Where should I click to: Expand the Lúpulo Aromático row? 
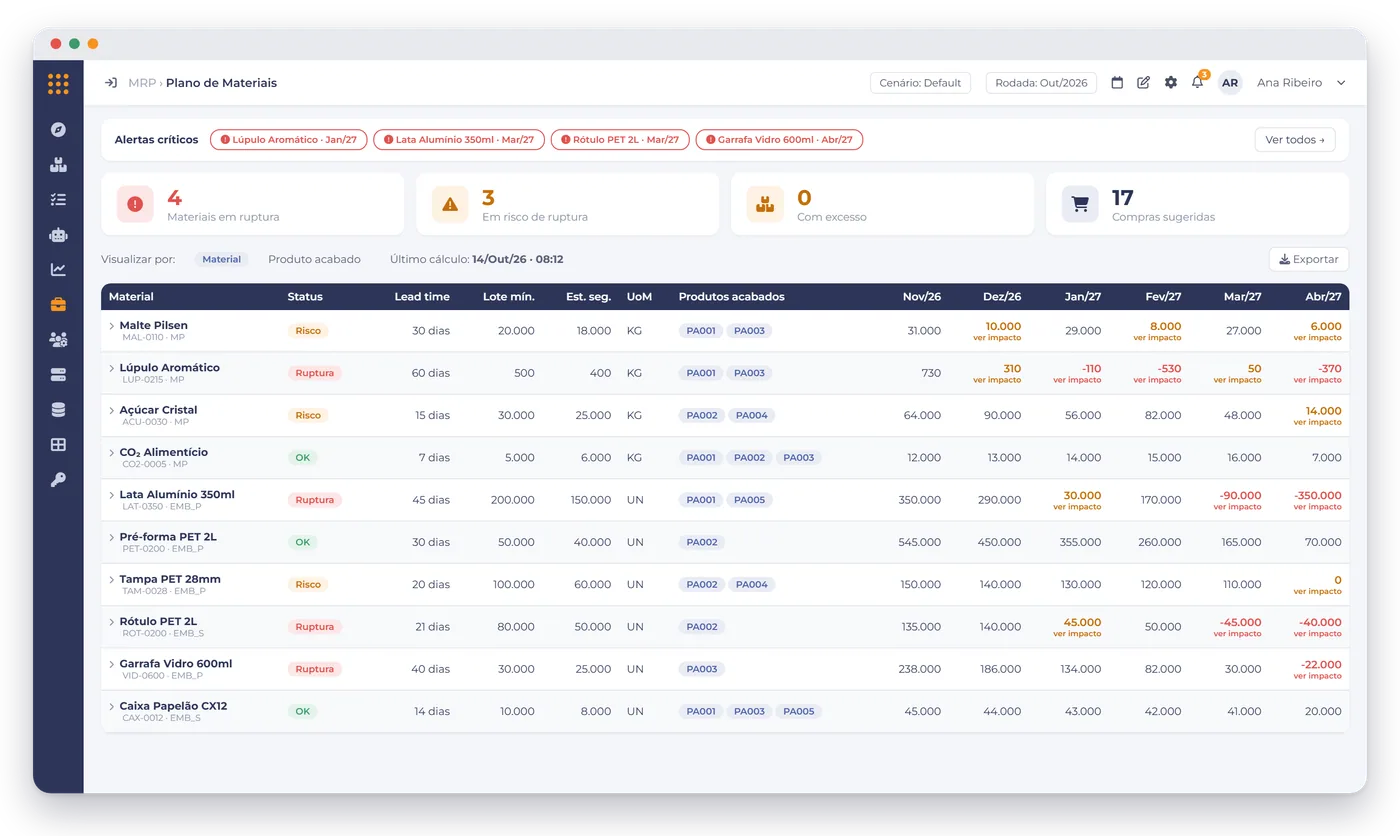pos(112,367)
